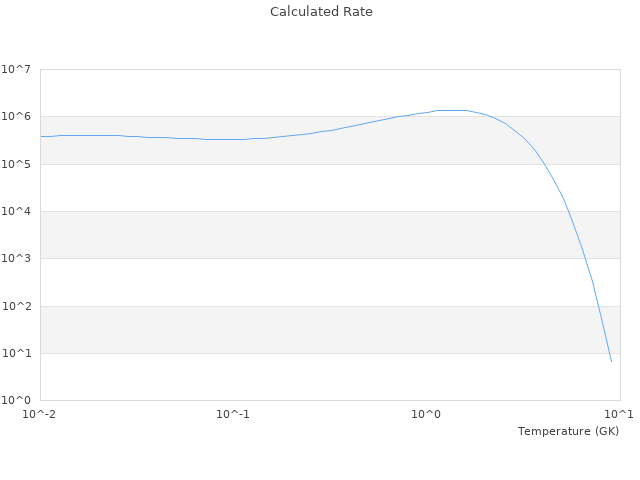Click the 10^6 vertical axis tick label
The width and height of the screenshot is (640, 480).
[x=16, y=117]
